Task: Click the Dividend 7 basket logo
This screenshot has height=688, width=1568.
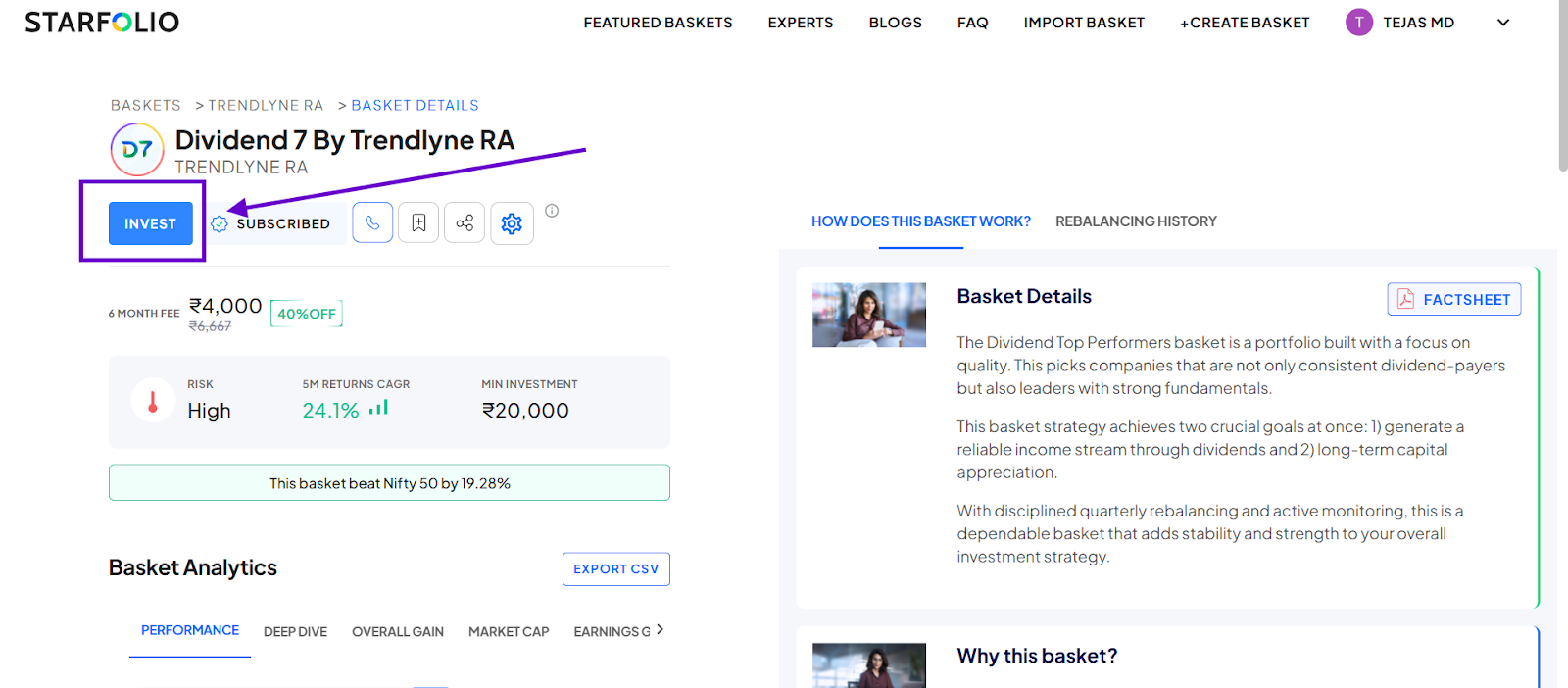Action: coord(137,149)
